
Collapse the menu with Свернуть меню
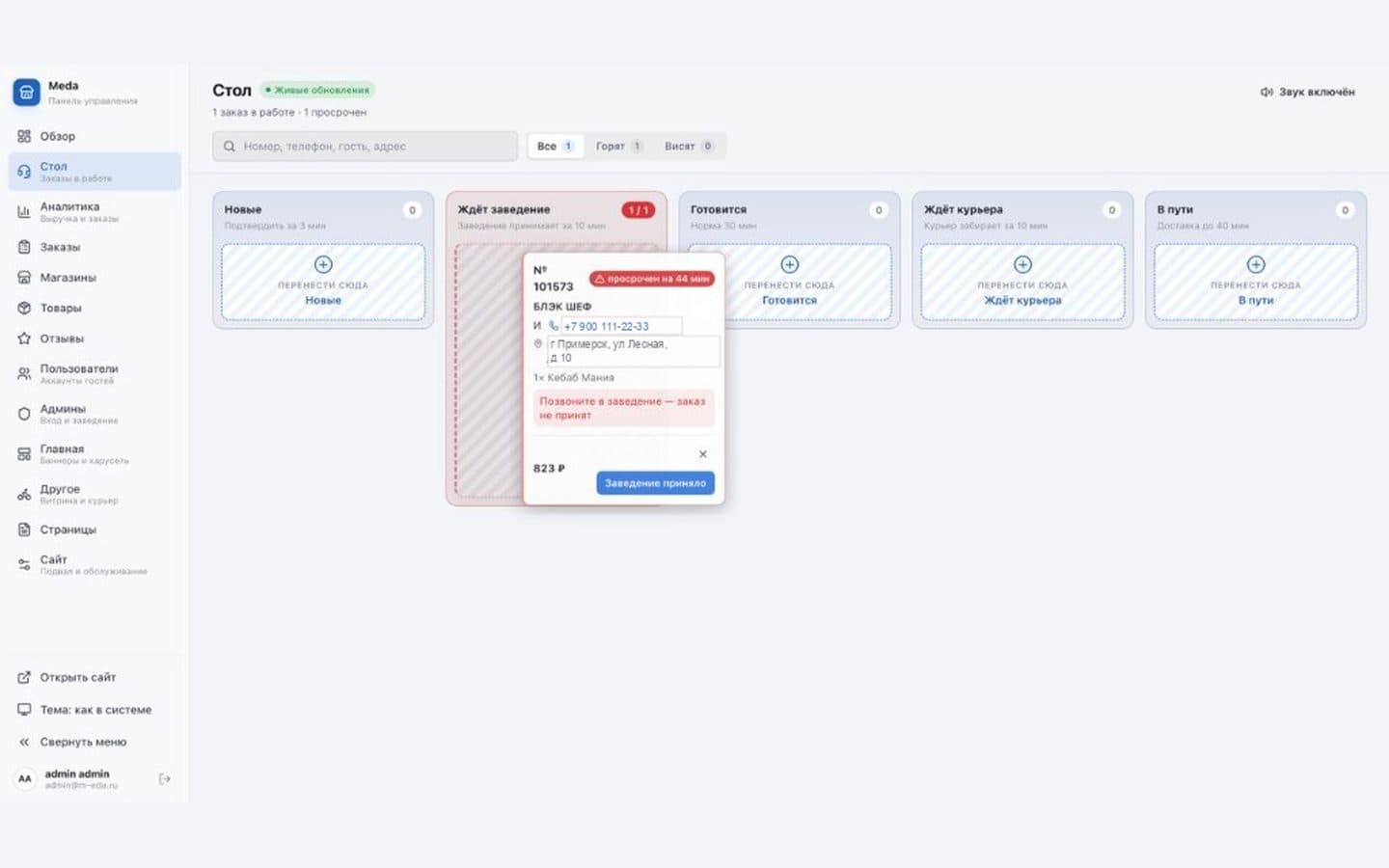(95, 742)
